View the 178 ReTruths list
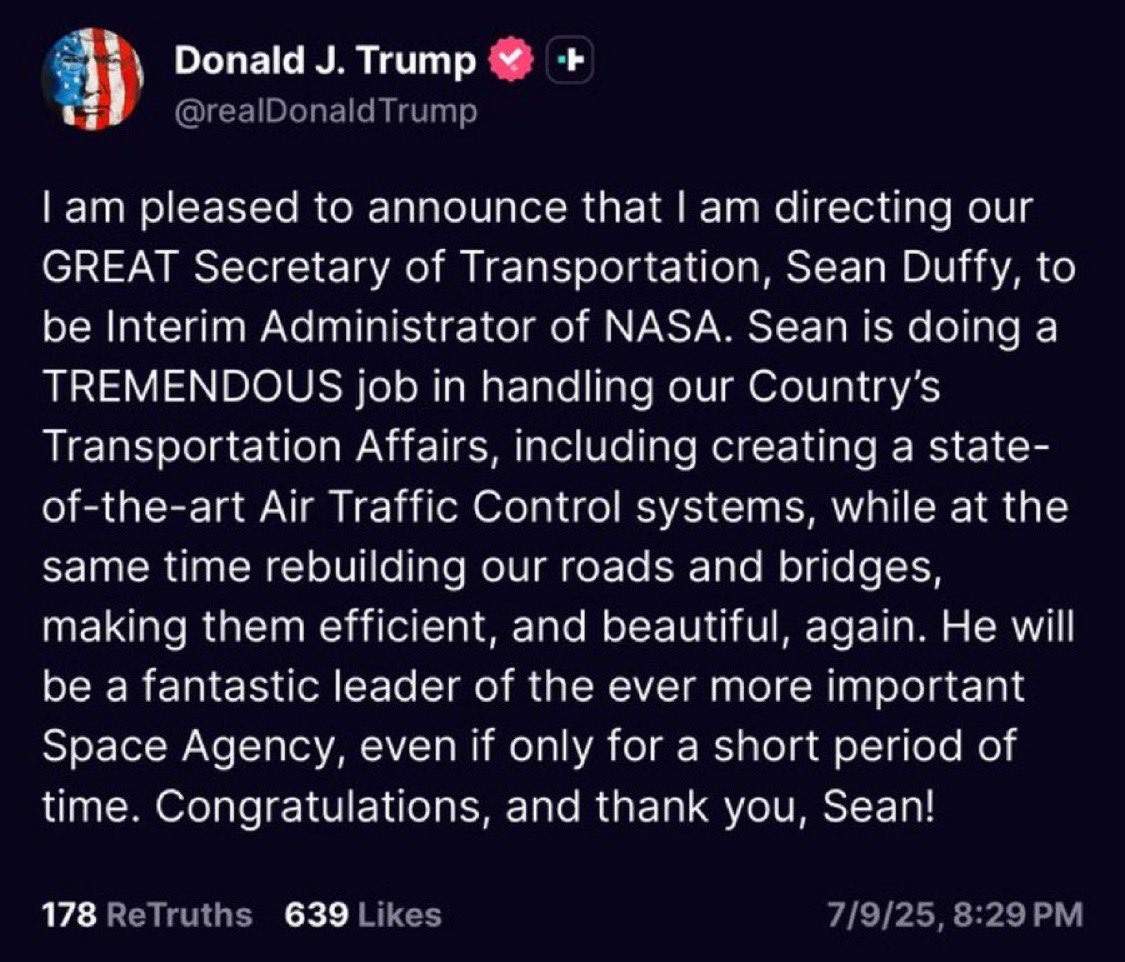The width and height of the screenshot is (1125, 962). click(147, 915)
